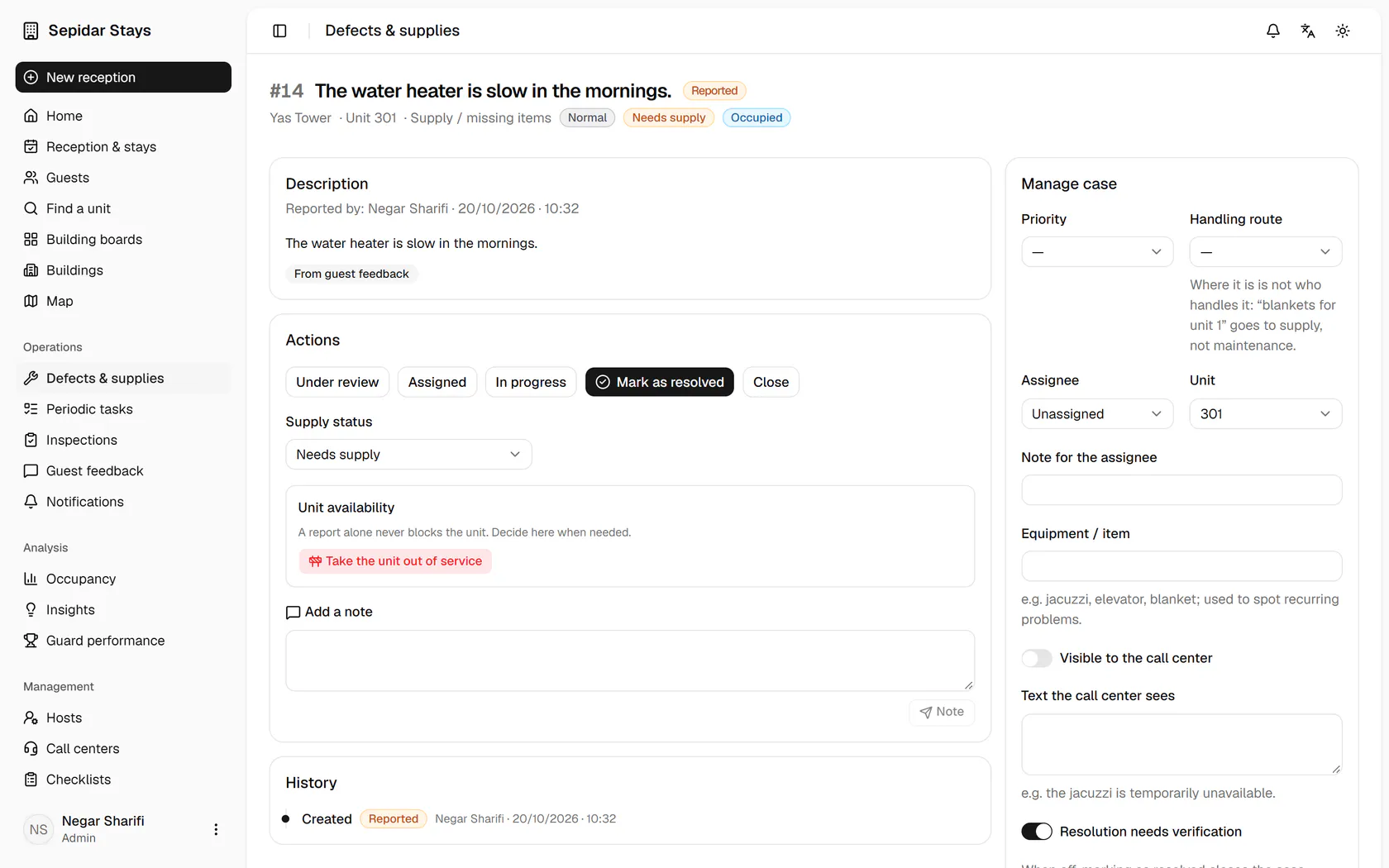Click Mark as resolved

pos(660,382)
